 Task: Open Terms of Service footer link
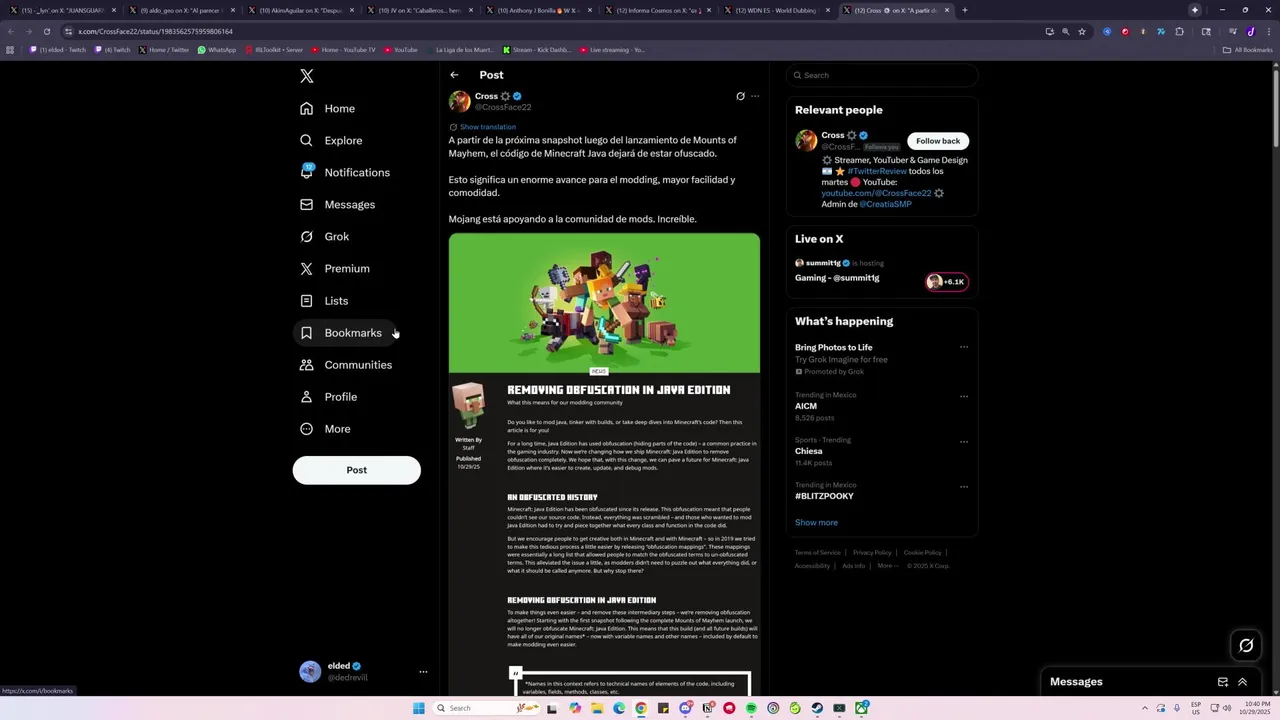point(818,552)
